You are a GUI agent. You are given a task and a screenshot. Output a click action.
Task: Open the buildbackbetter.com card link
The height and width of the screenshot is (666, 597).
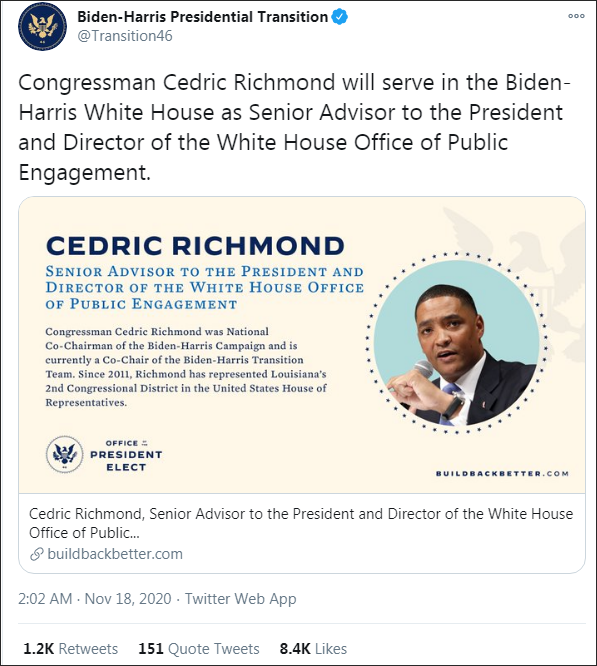pyautogui.click(x=115, y=554)
